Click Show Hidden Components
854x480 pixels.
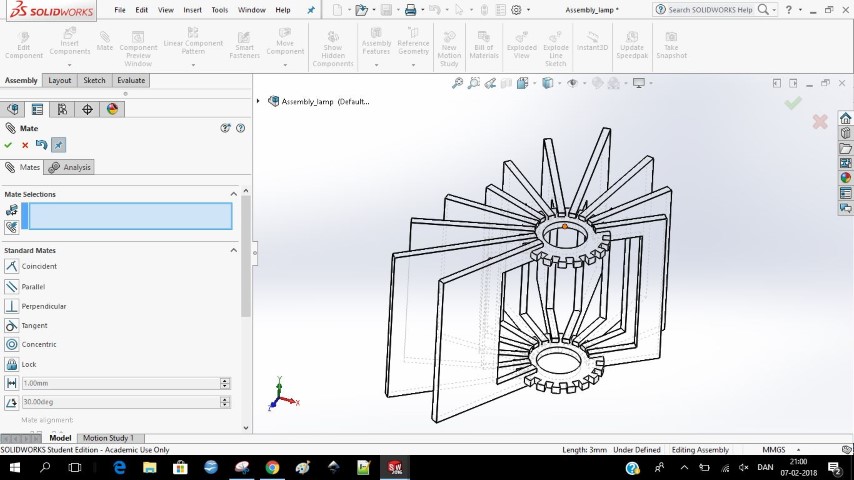(333, 48)
